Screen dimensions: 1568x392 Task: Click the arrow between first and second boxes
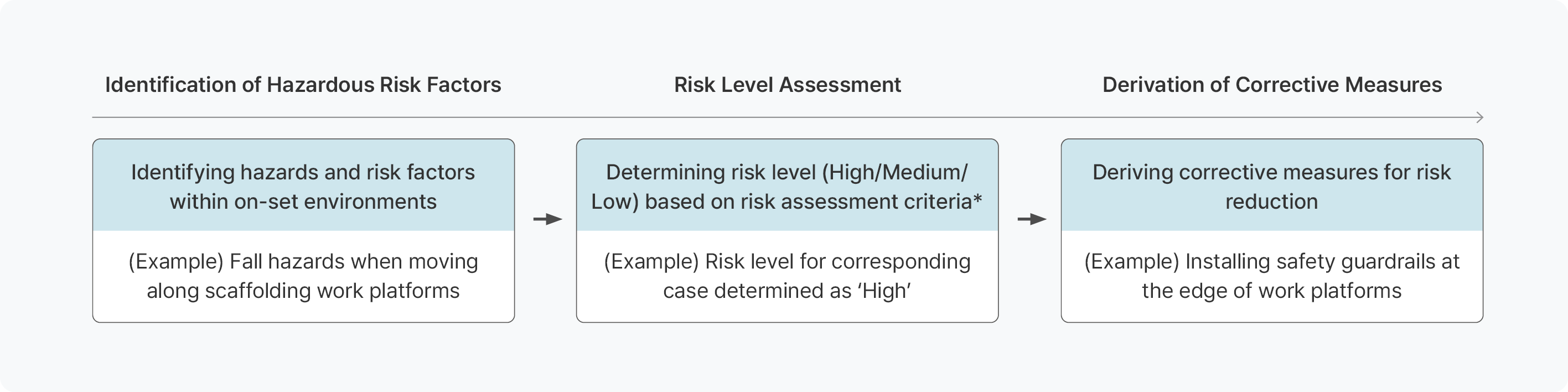pos(547,219)
